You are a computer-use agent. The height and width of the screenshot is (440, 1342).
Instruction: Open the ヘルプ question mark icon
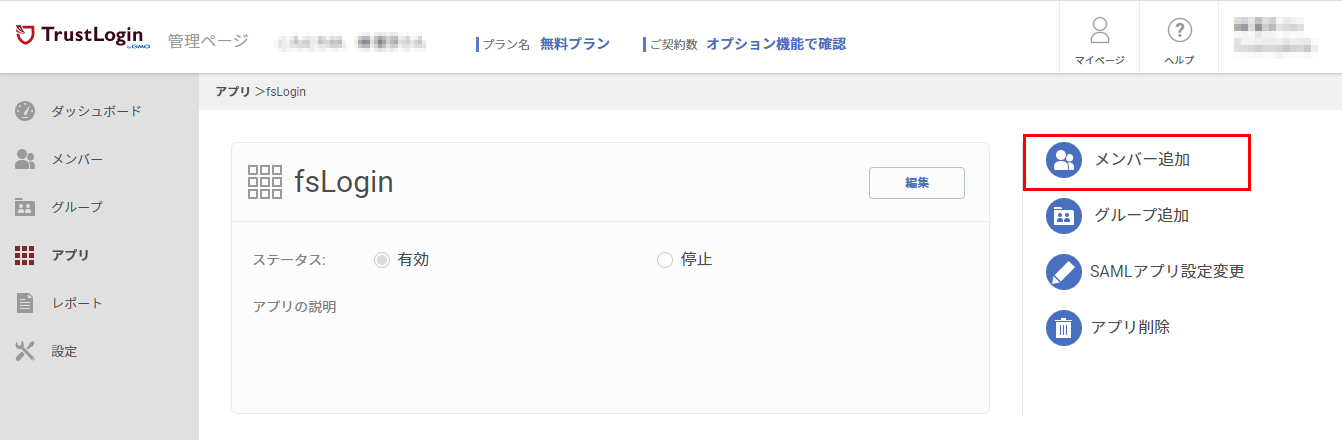1179,30
